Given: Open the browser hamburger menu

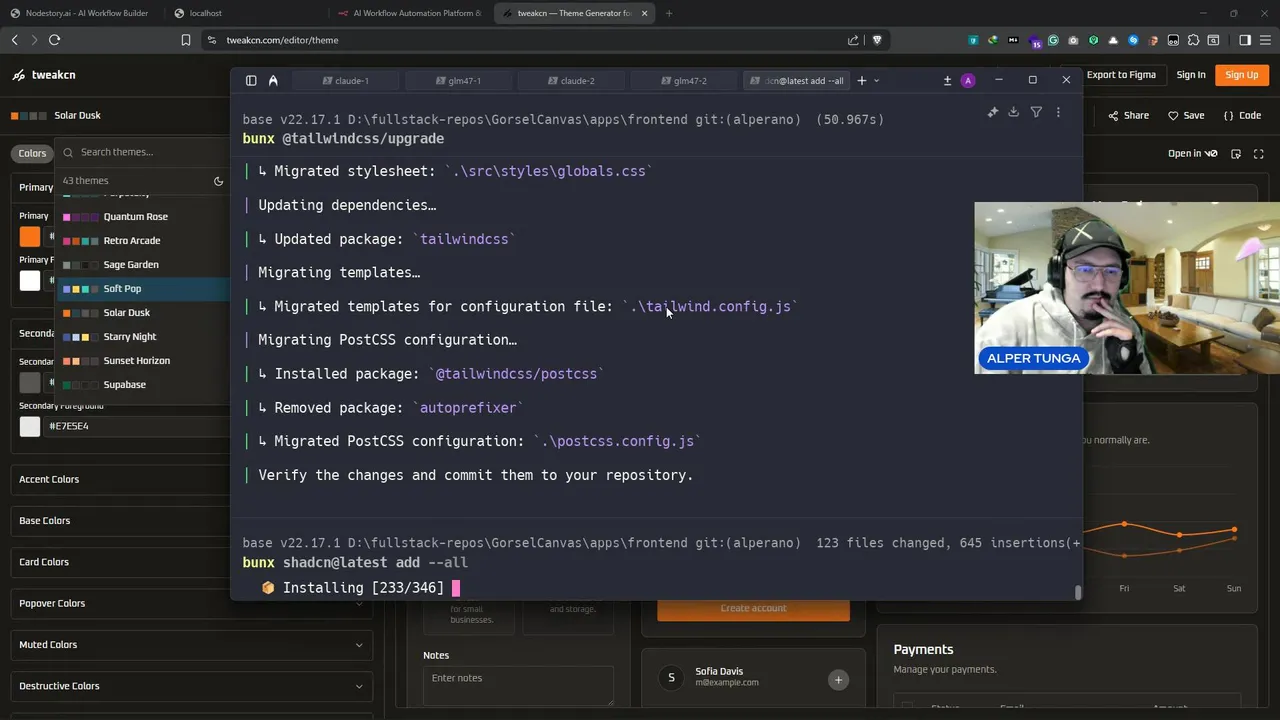Looking at the screenshot, I should [x=1265, y=40].
